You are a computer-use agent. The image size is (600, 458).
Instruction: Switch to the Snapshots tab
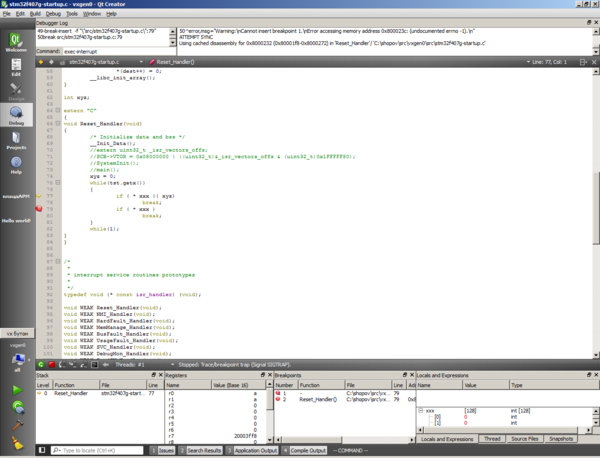(561, 439)
